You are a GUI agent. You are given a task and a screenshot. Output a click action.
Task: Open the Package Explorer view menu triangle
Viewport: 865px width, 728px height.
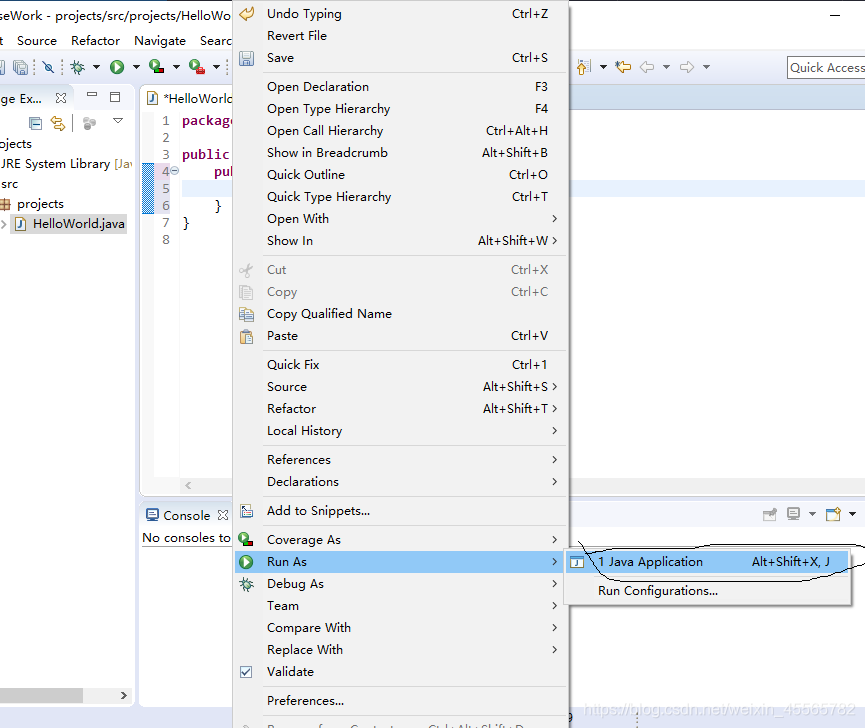pos(118,120)
